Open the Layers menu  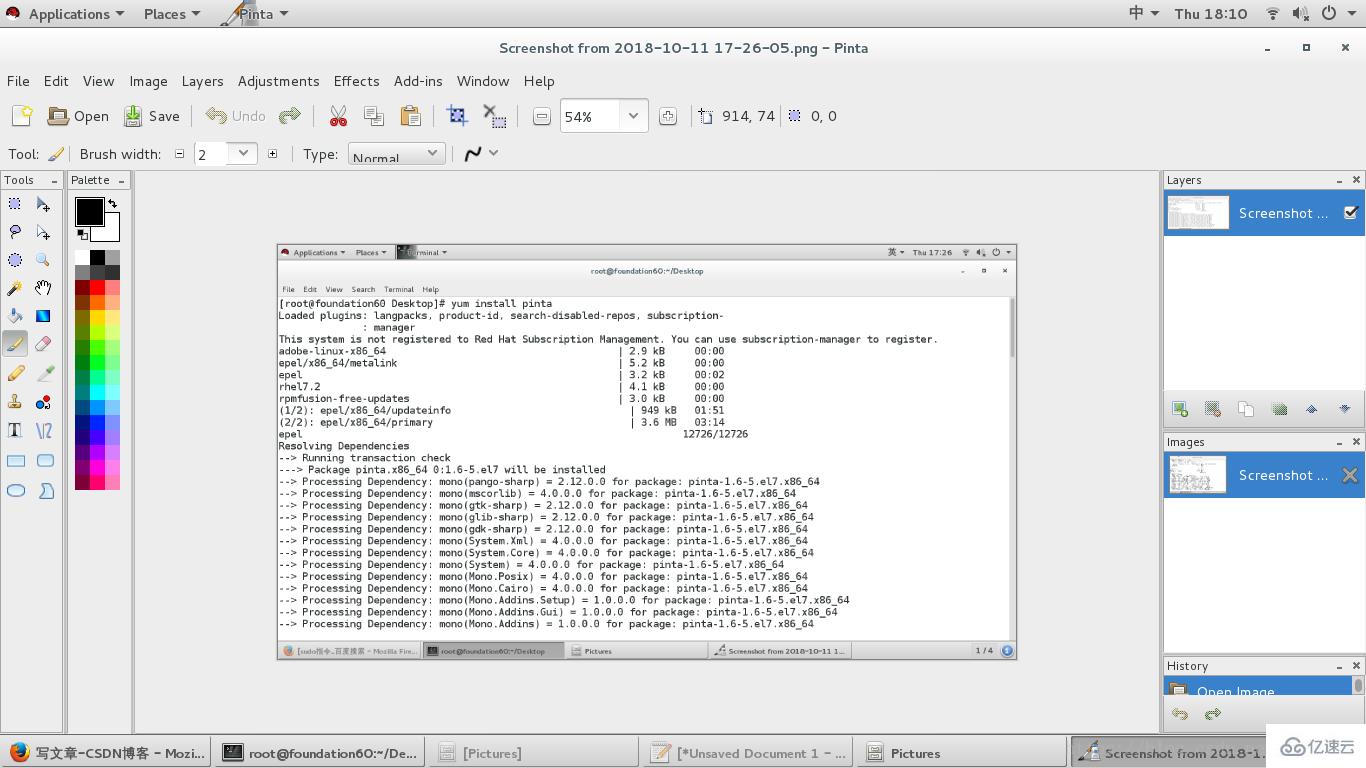click(x=203, y=81)
